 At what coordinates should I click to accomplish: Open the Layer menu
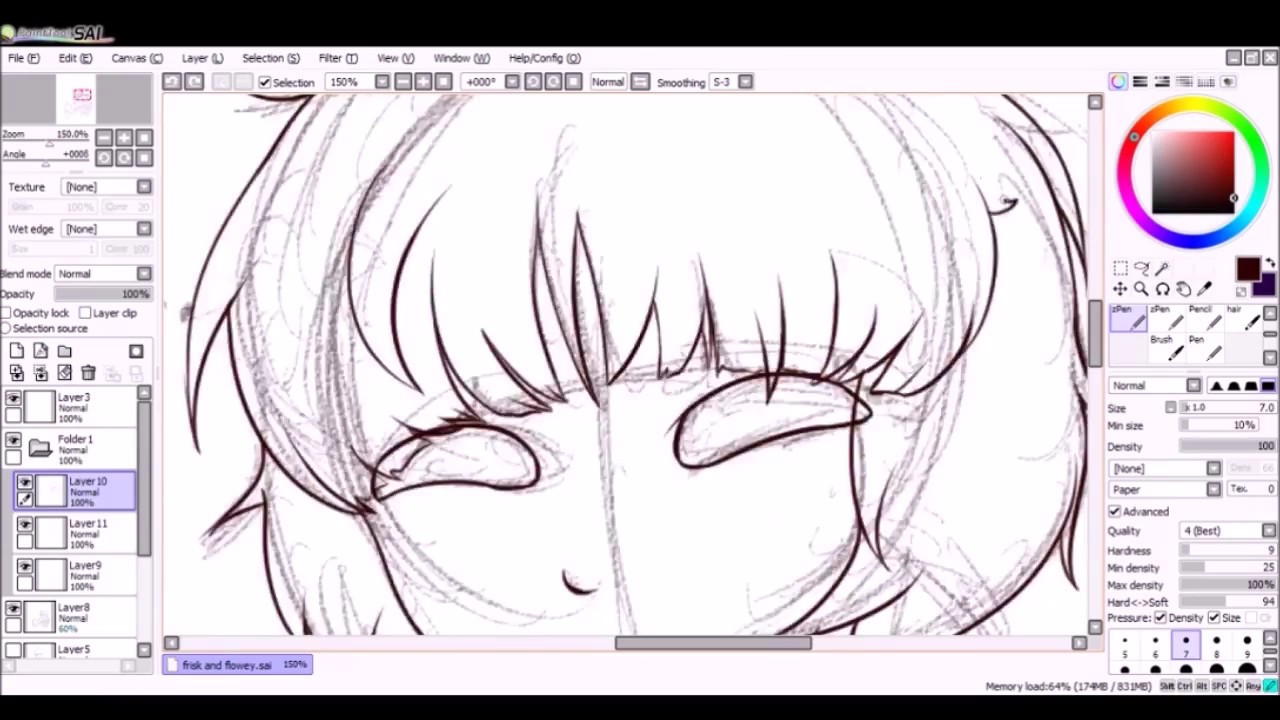click(x=202, y=58)
